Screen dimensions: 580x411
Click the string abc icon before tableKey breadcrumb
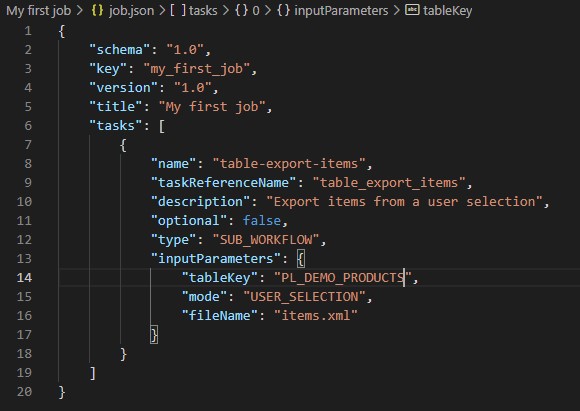(x=412, y=10)
